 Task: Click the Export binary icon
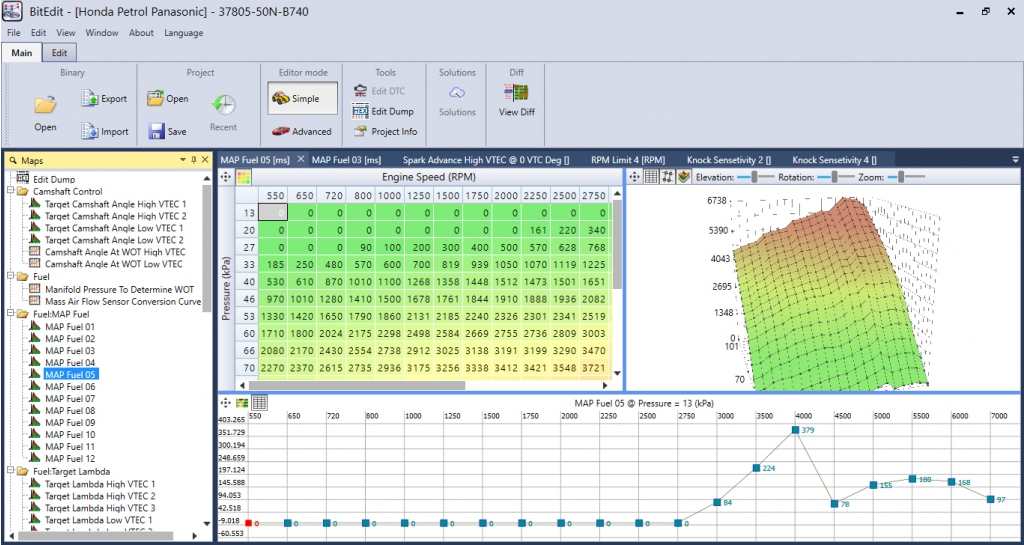point(89,99)
